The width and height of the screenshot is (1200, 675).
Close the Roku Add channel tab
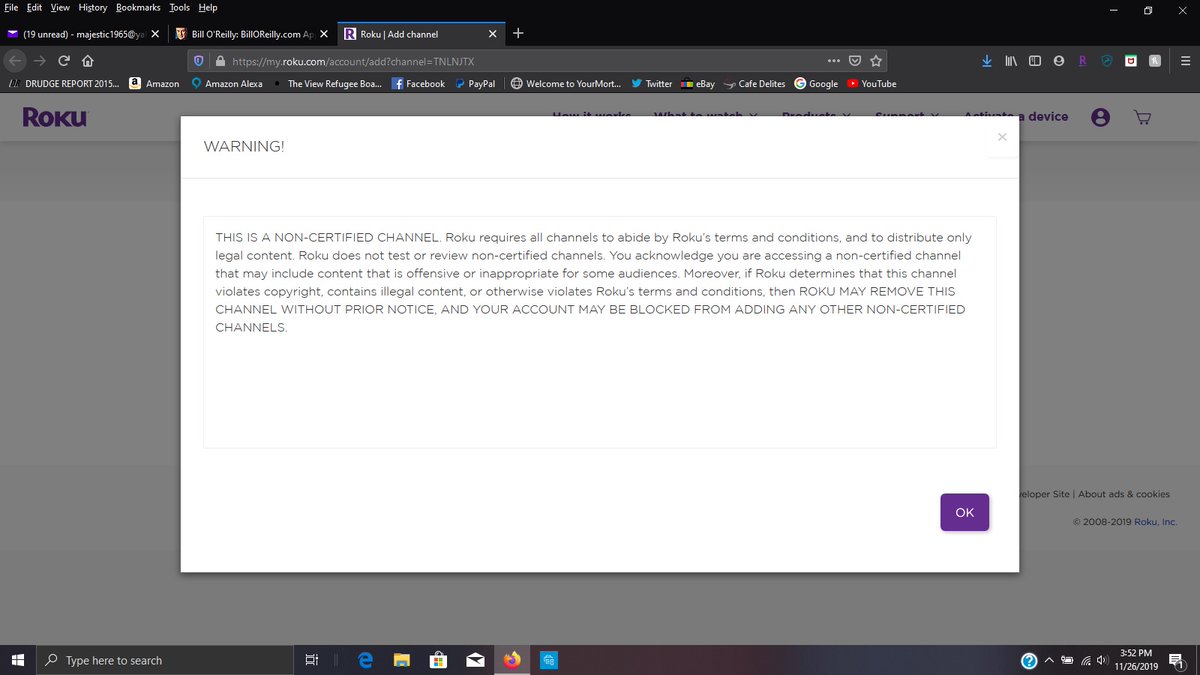point(493,34)
